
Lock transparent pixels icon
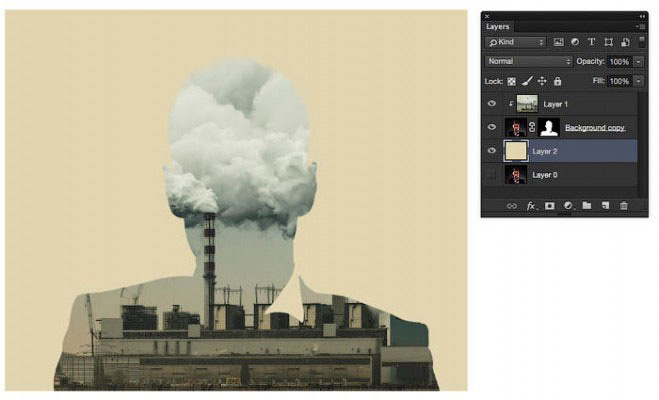tap(511, 82)
